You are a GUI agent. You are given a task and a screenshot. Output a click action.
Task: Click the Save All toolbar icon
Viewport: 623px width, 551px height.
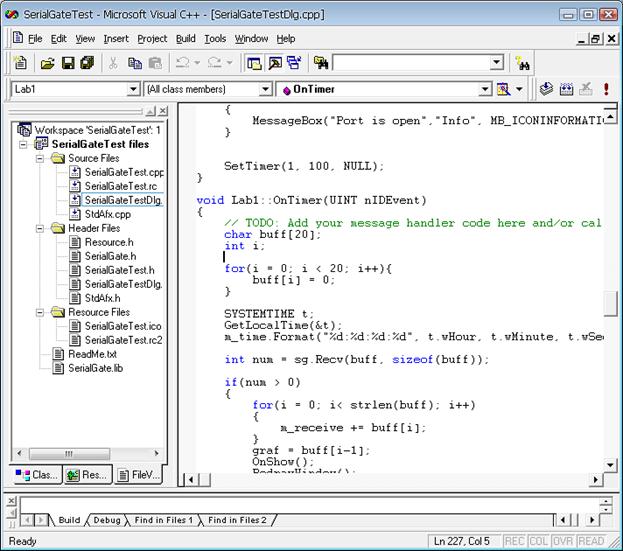click(x=87, y=63)
